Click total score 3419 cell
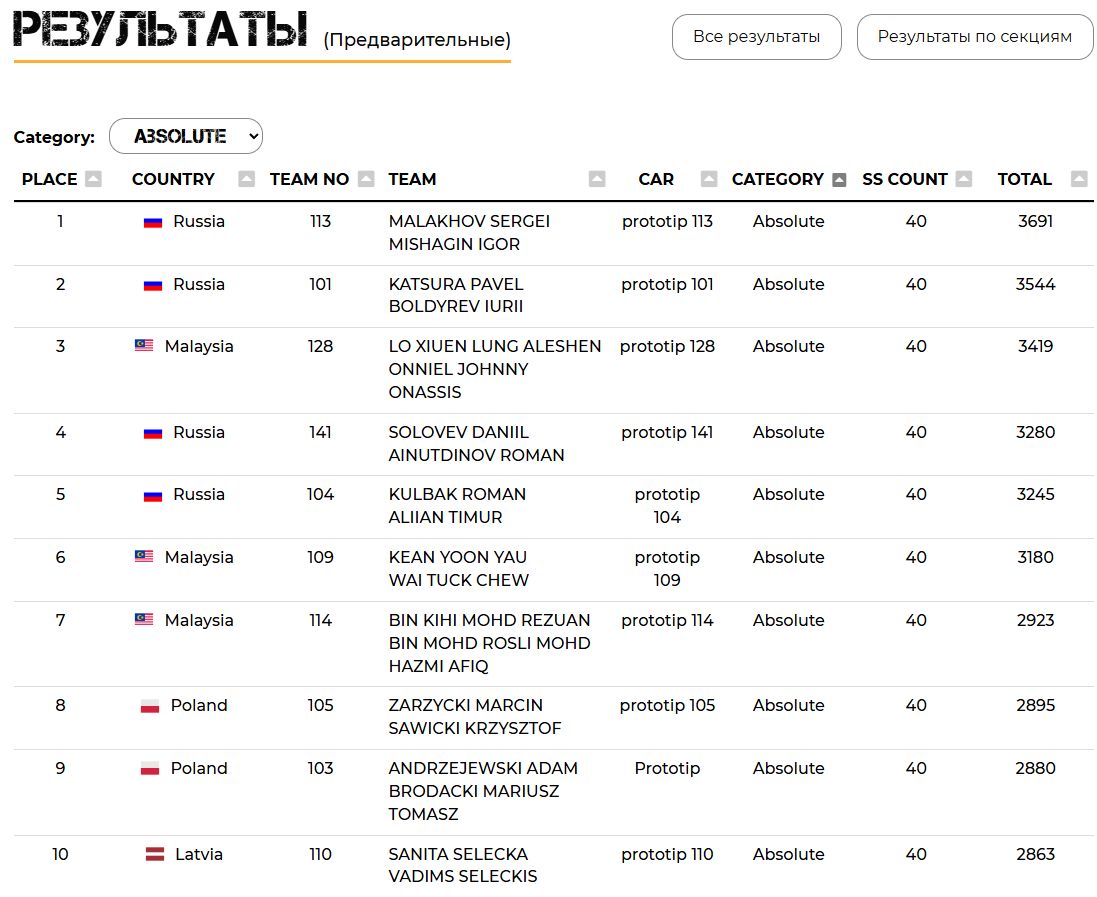The height and width of the screenshot is (897, 1097). coord(1035,346)
